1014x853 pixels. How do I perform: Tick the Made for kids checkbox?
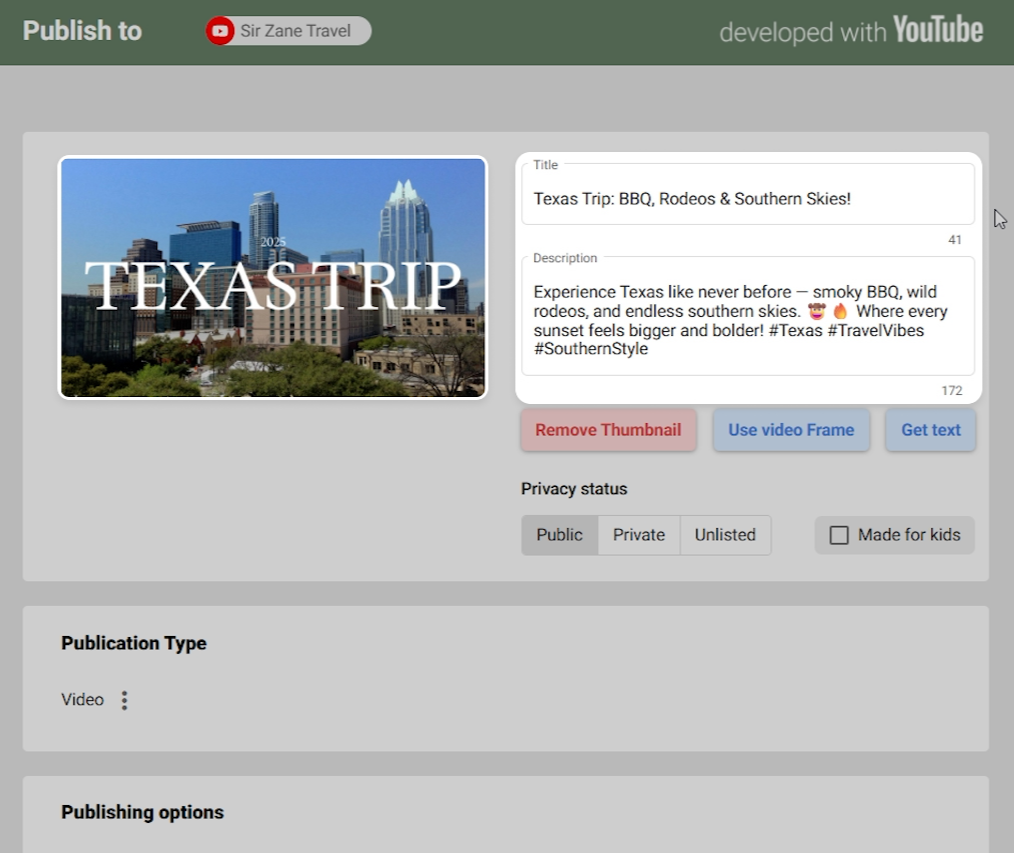[x=840, y=535]
